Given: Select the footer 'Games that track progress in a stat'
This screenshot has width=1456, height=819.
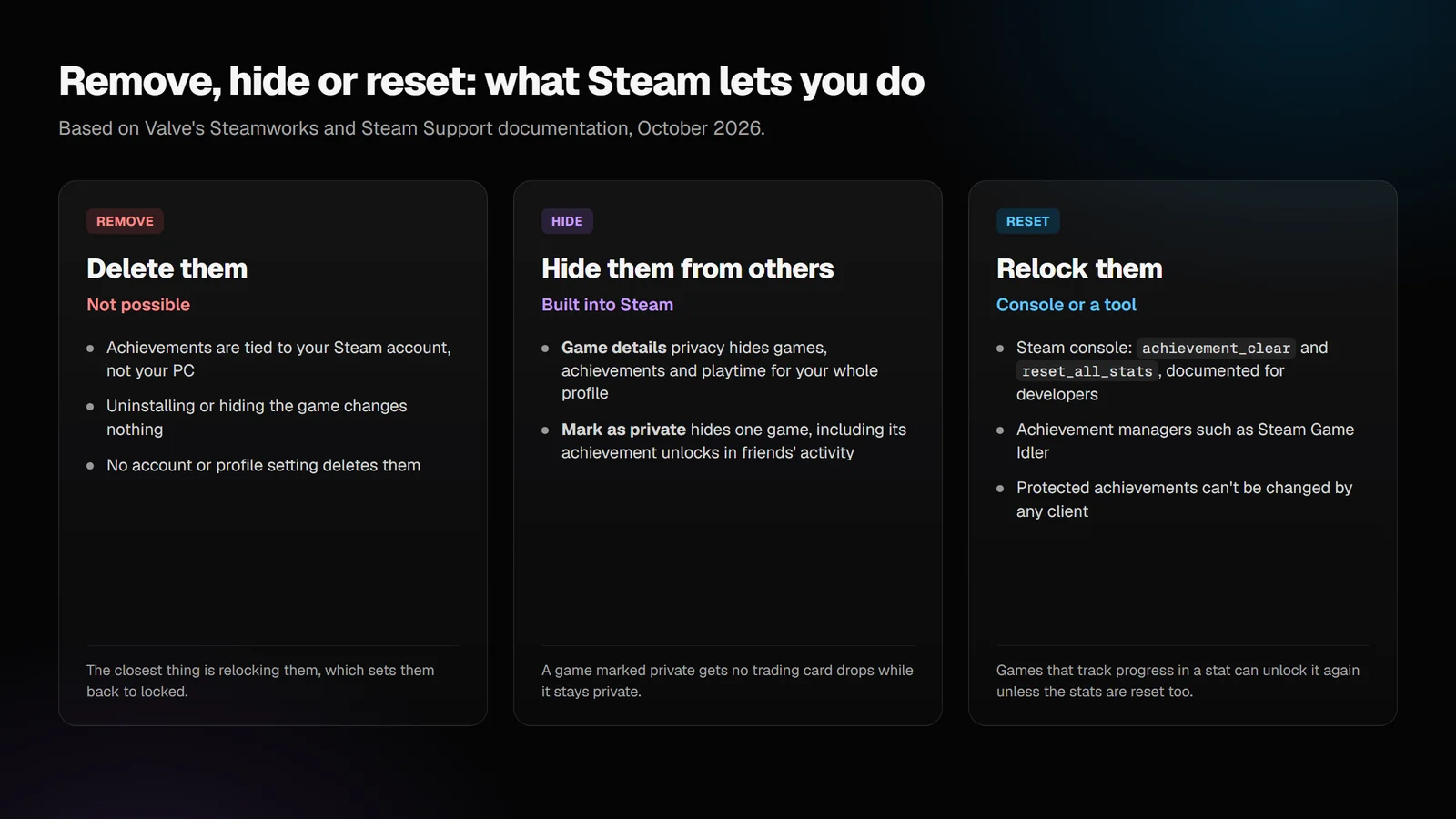Looking at the screenshot, I should (x=1178, y=681).
